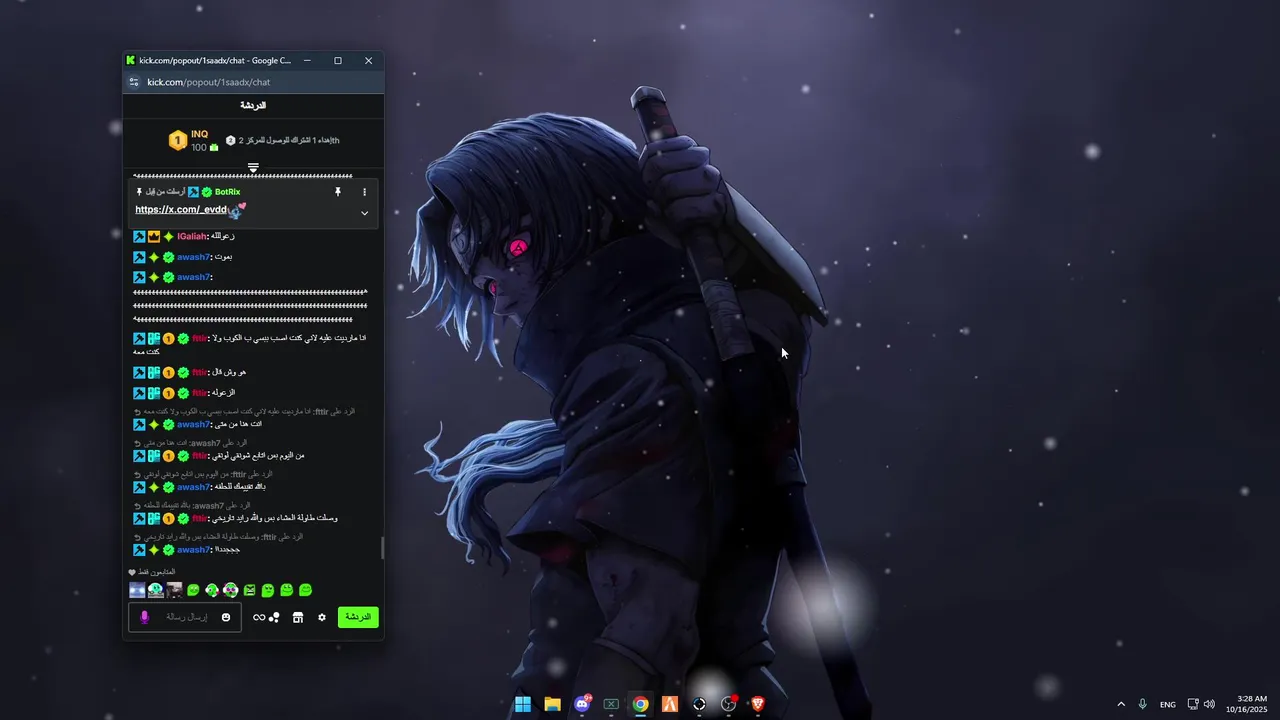Click the الدردشة chat header title
The image size is (1280, 720).
click(253, 105)
